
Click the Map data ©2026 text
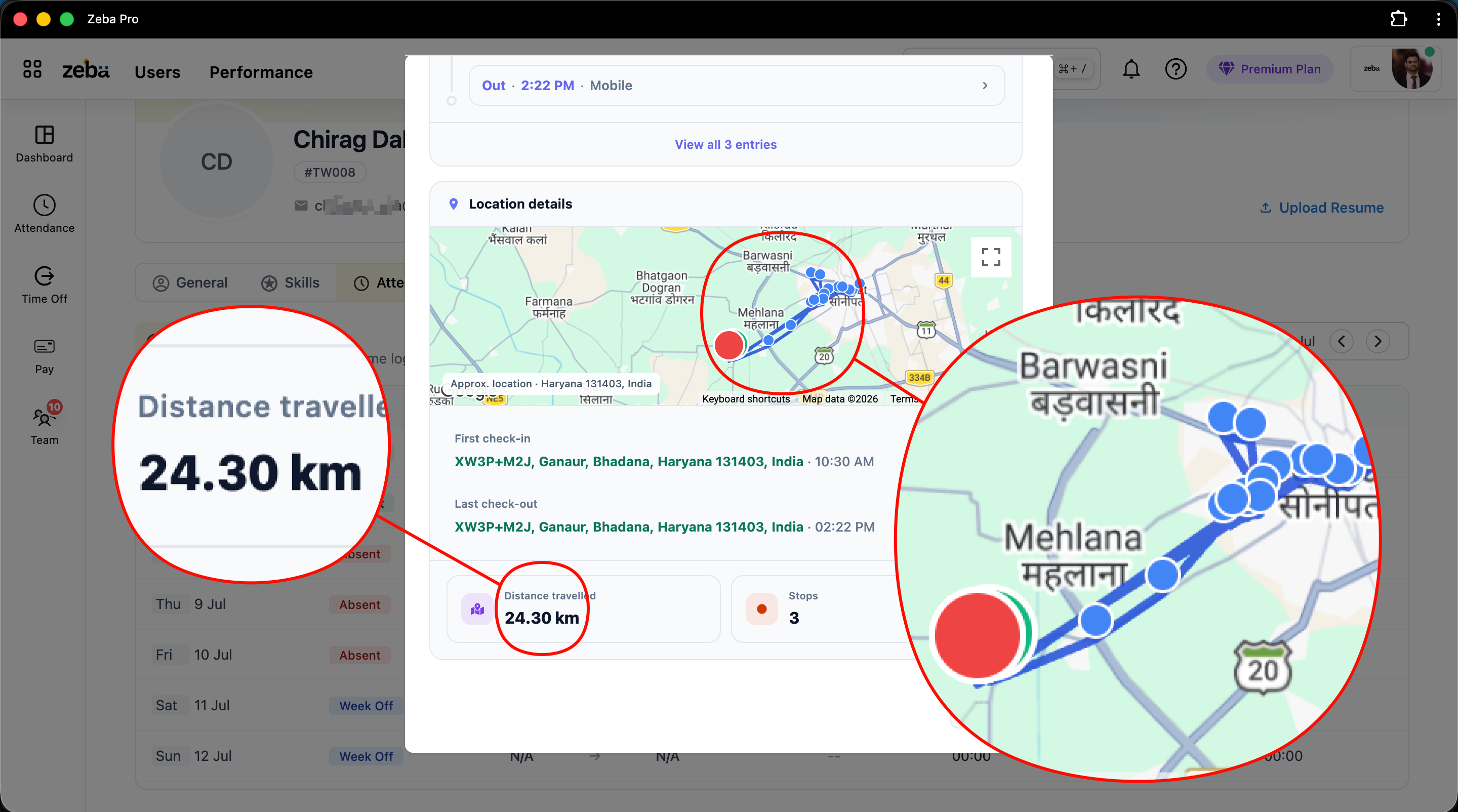point(840,399)
